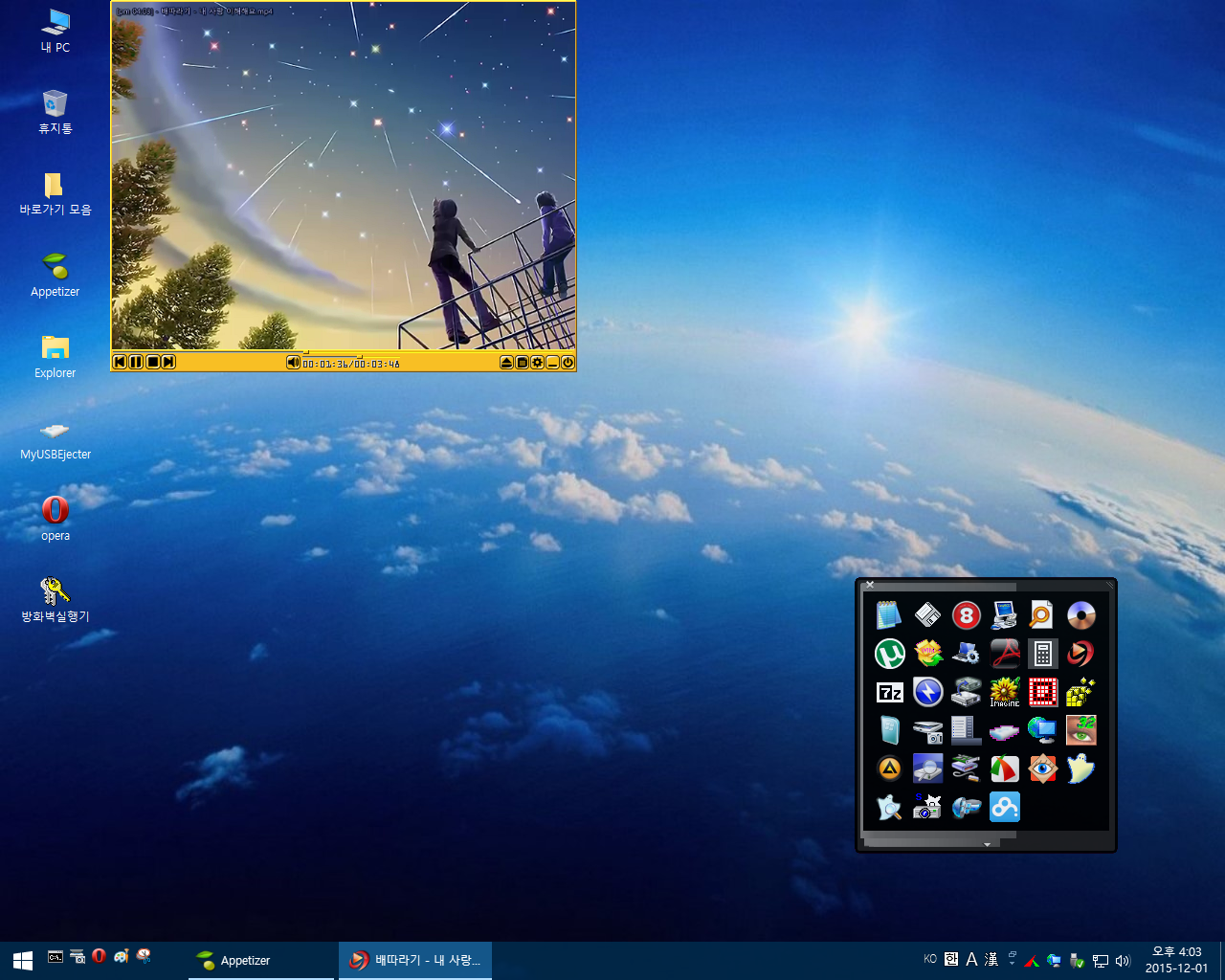Open the taskbar clock 오후 4:03
The width and height of the screenshot is (1225, 980).
1176,960
